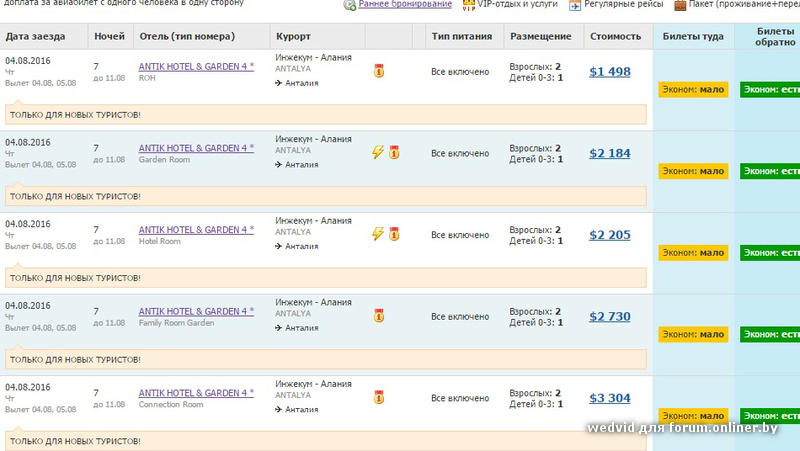Open ANTIK HOTEL & GARDEN link for Hotel Room
800x451 pixels.
196,230
